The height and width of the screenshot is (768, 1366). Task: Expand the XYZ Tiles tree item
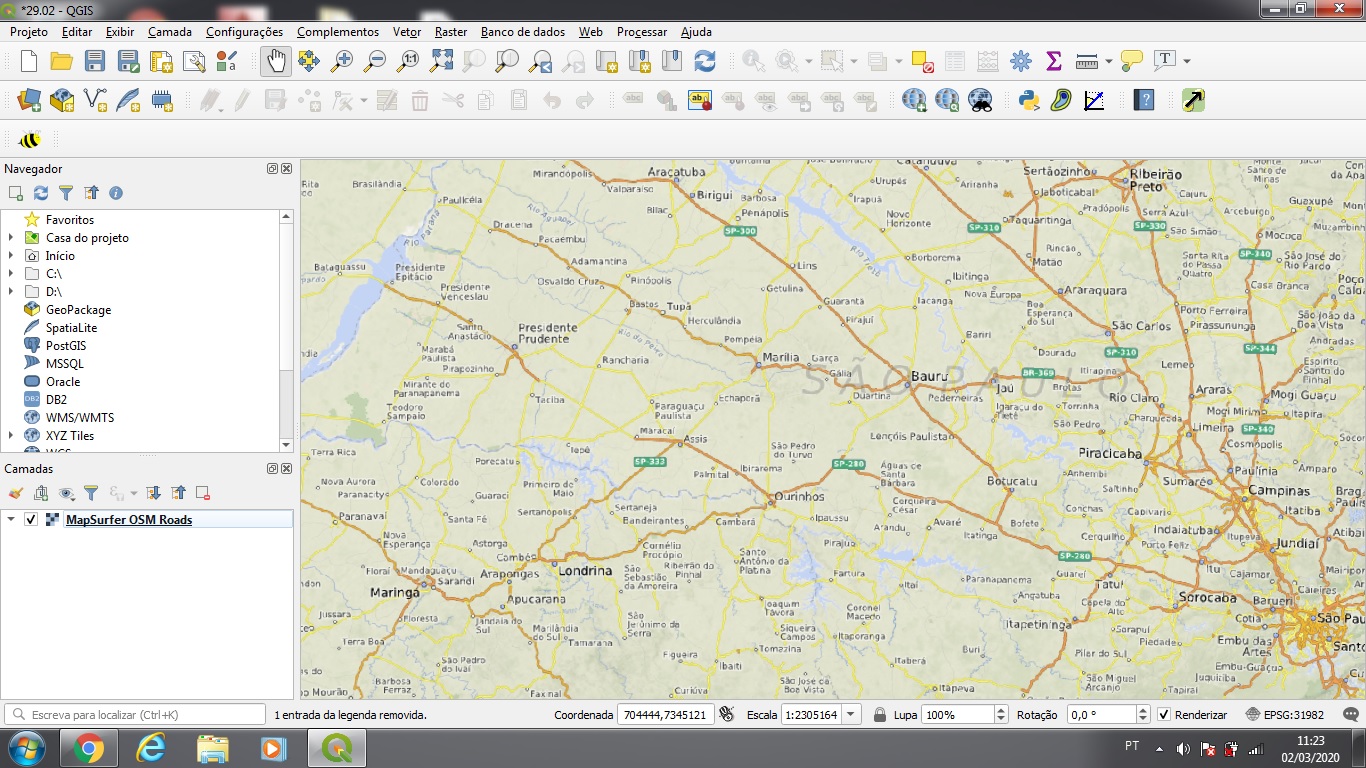click(11, 436)
